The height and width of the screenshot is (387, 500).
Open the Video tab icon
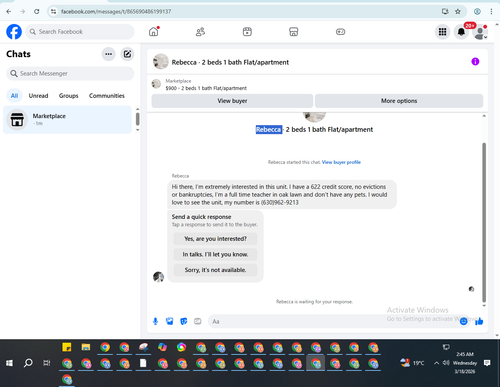tap(247, 32)
